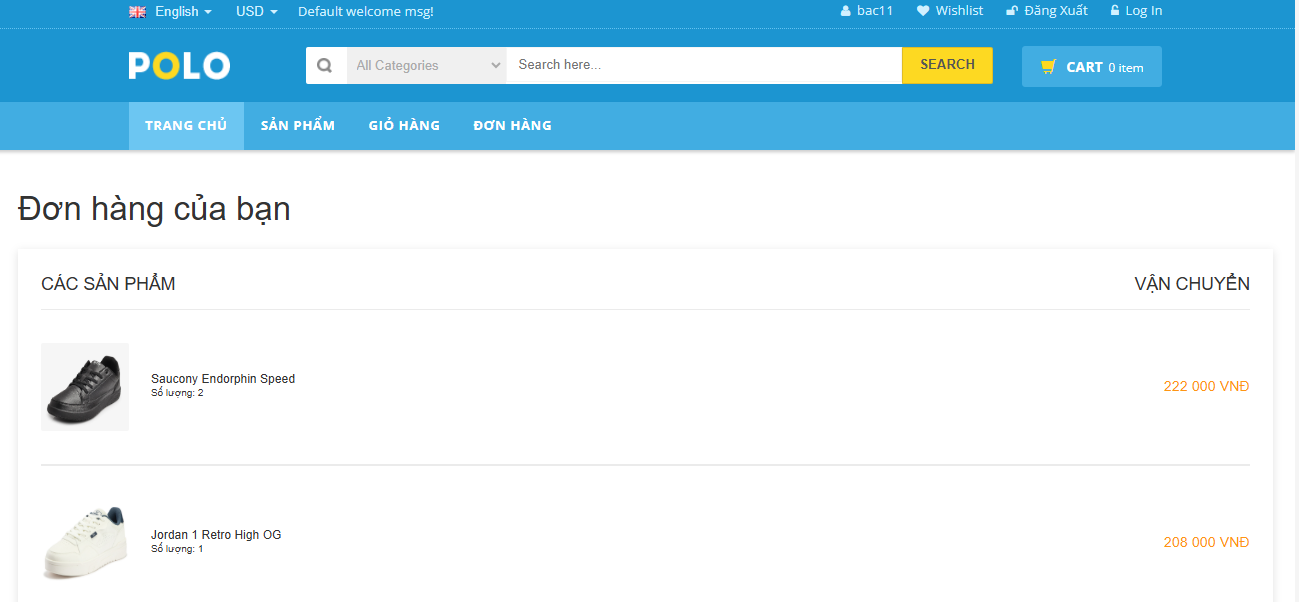Click the Số lượng: 2 quantity text
This screenshot has height=602, width=1299.
(x=177, y=393)
